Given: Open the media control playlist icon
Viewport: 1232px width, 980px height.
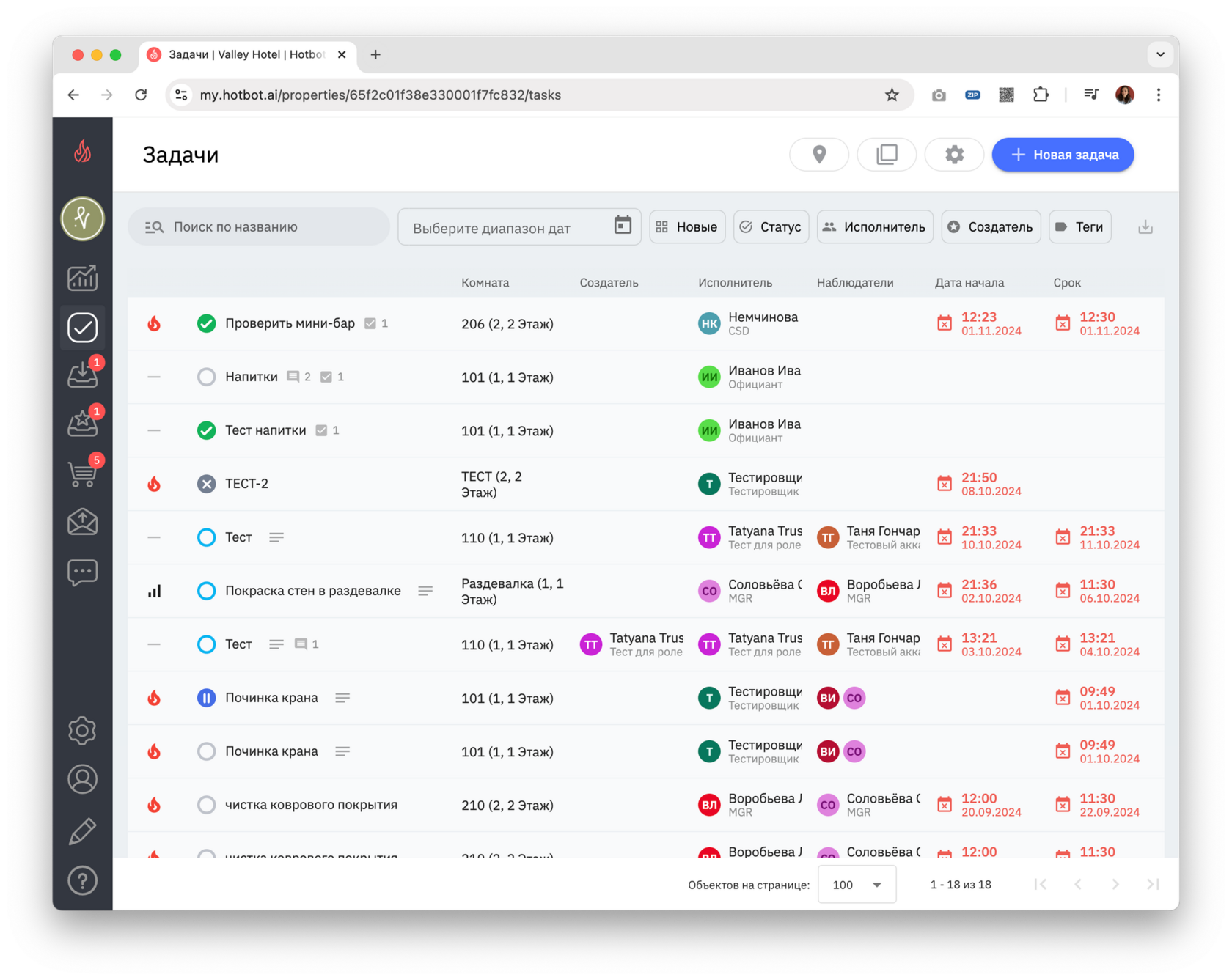Looking at the screenshot, I should pyautogui.click(x=1090, y=95).
